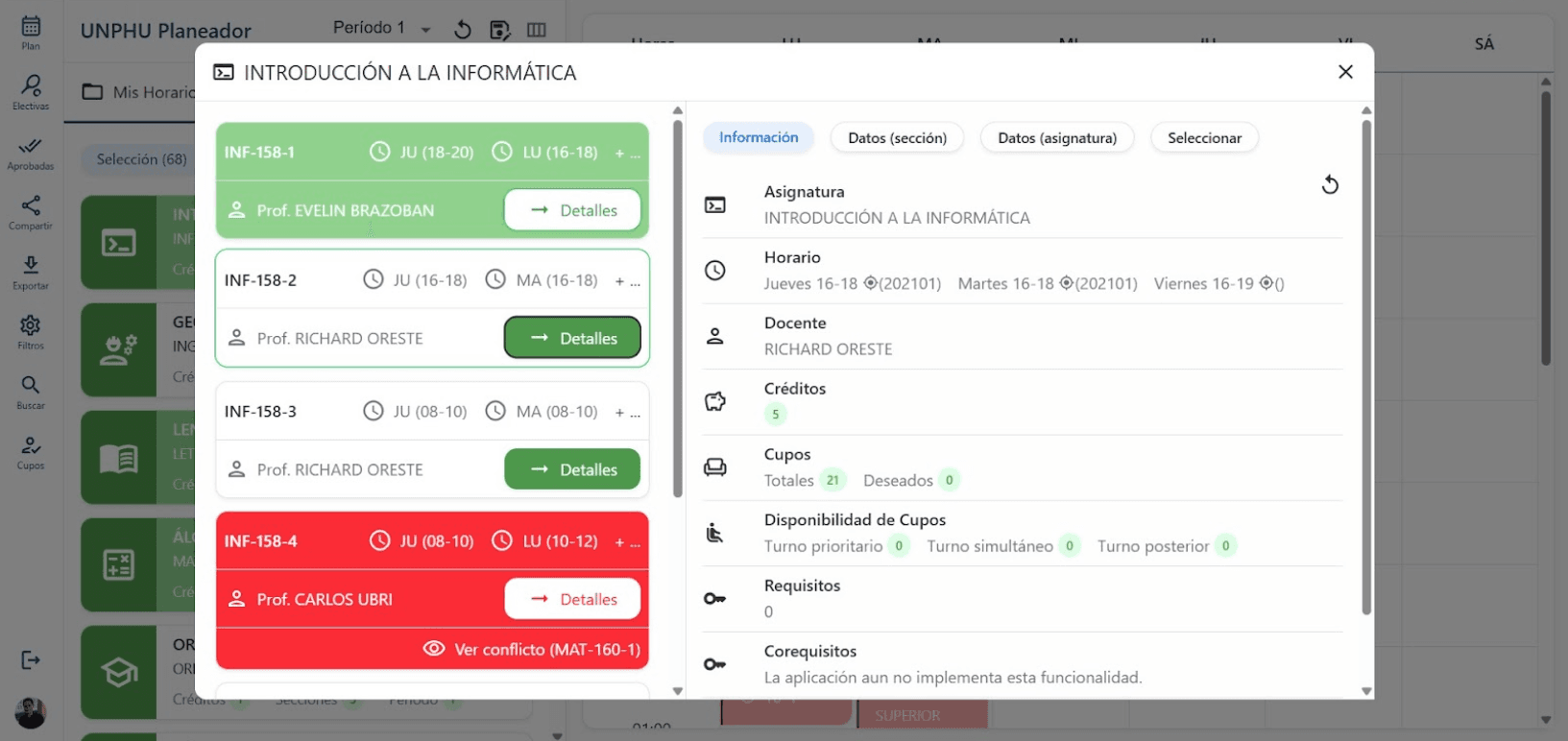Expand more schedules on INF-158-1

627,153
